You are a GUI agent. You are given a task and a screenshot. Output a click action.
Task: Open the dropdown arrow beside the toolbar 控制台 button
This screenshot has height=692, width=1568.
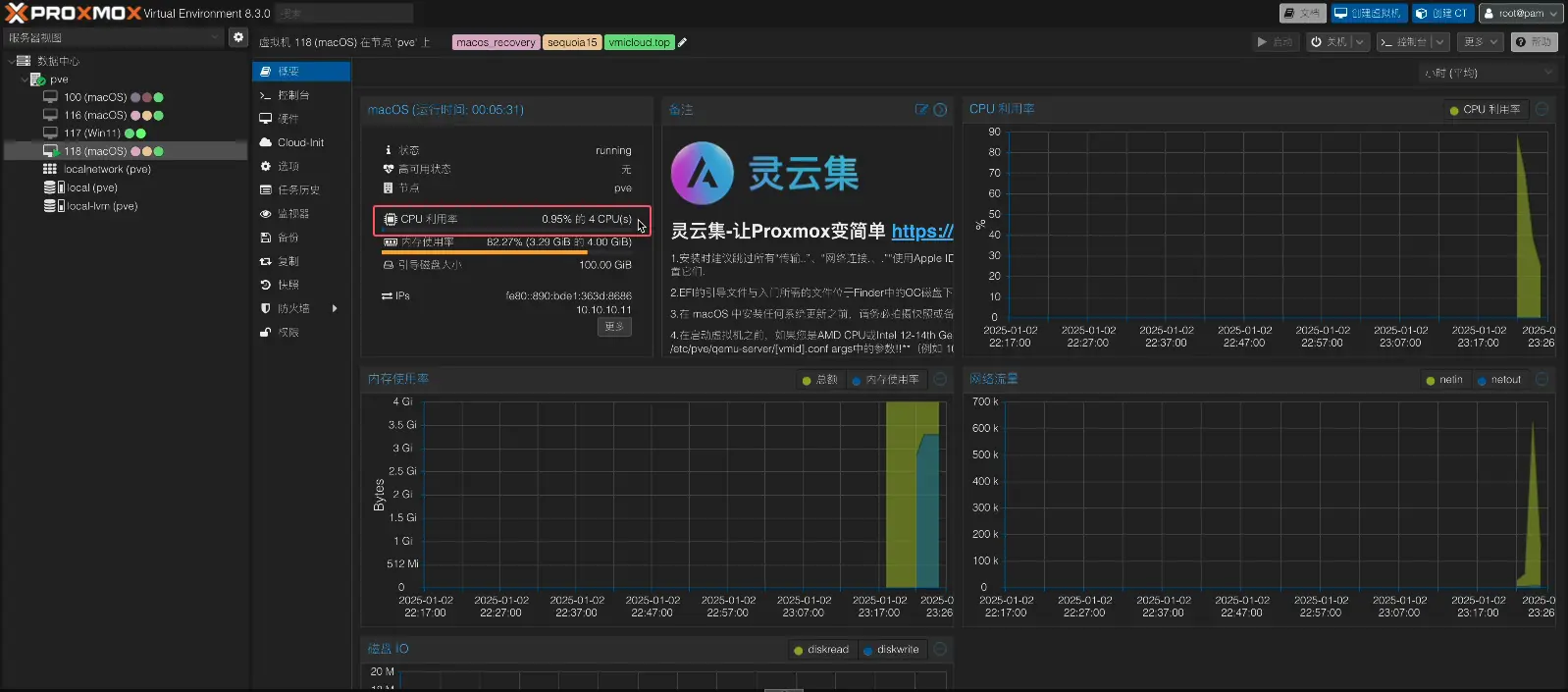click(x=1439, y=42)
